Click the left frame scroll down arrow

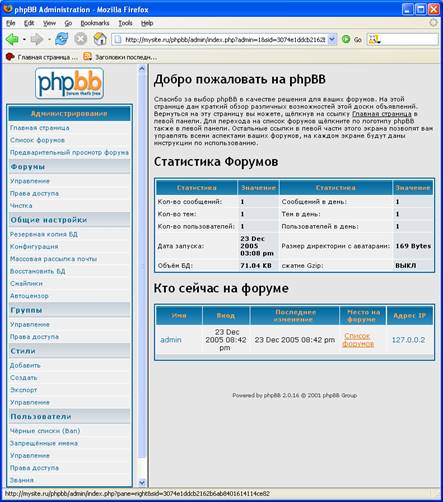pyautogui.click(x=142, y=482)
